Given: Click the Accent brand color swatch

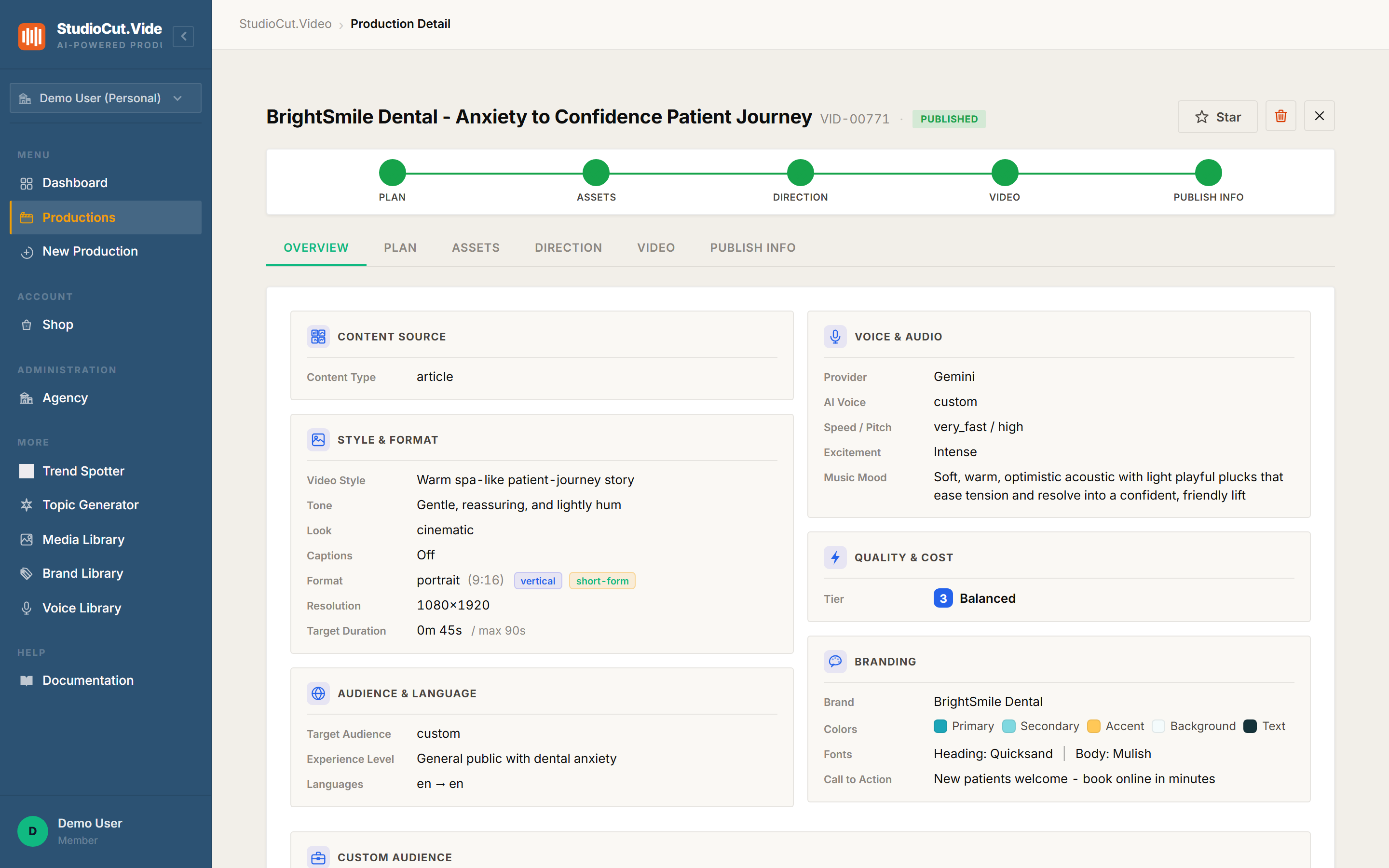Looking at the screenshot, I should (x=1094, y=726).
